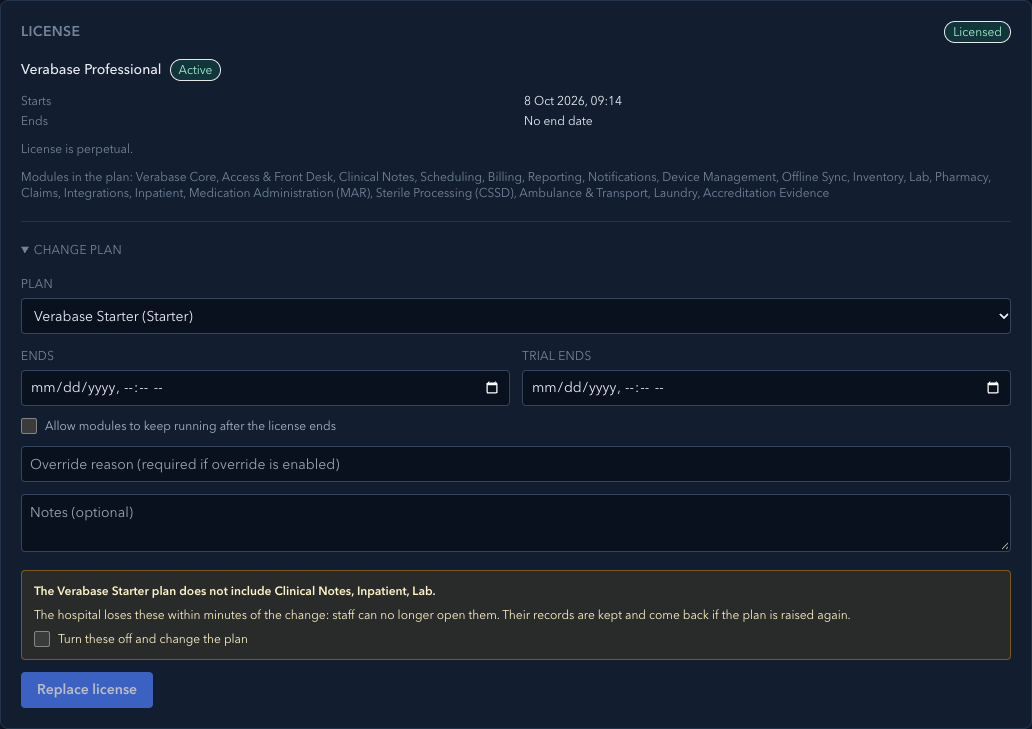Tick 'Turn these off and change the plan'

(42, 639)
